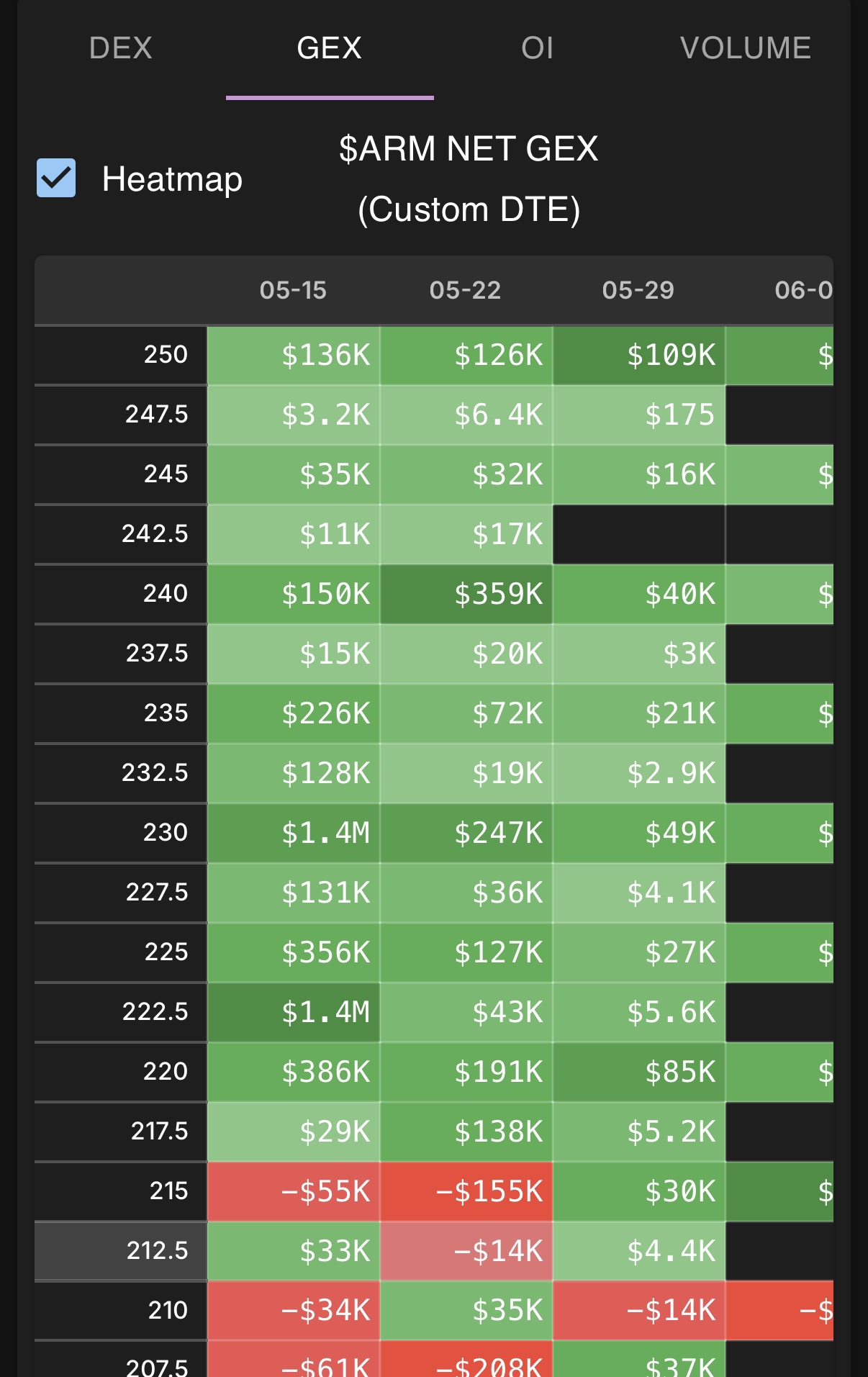Select the VOLUME tab
The image size is (868, 1377).
(746, 48)
